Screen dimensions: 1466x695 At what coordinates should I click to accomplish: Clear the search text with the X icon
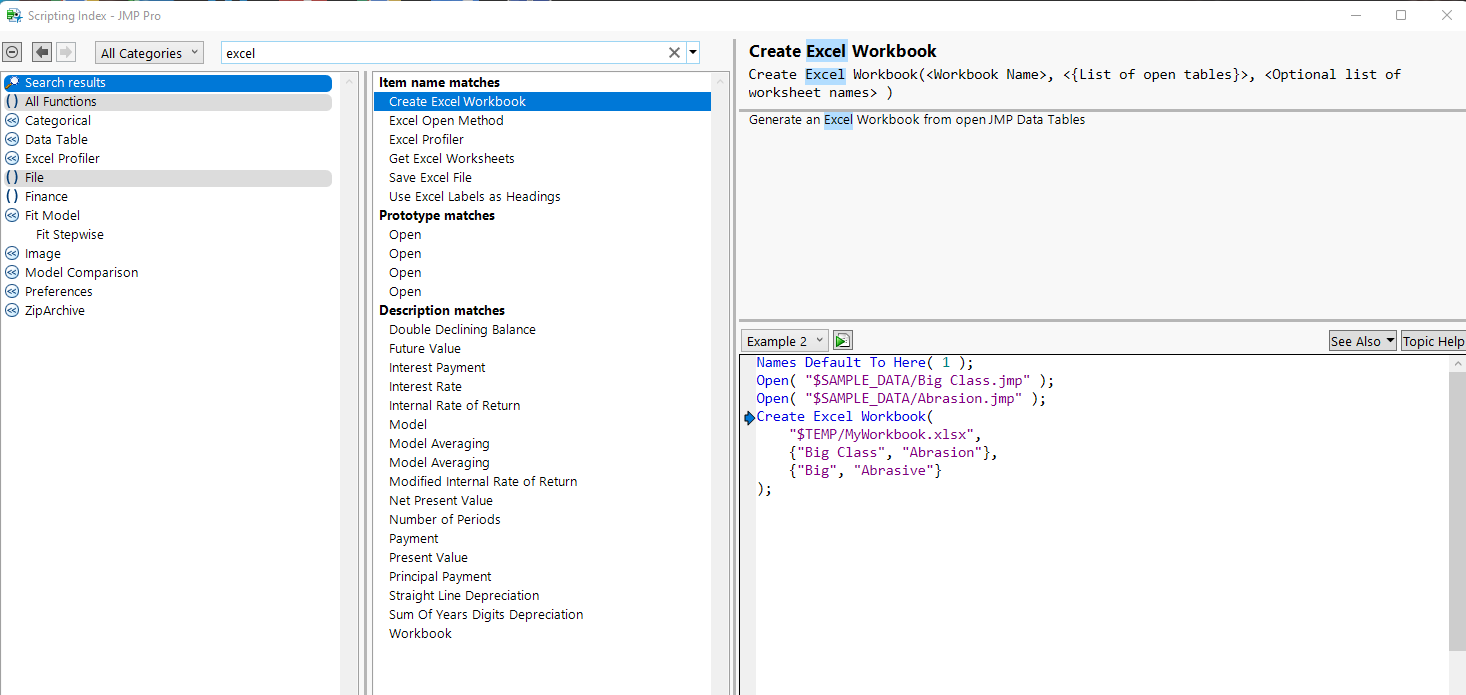pyautogui.click(x=674, y=53)
